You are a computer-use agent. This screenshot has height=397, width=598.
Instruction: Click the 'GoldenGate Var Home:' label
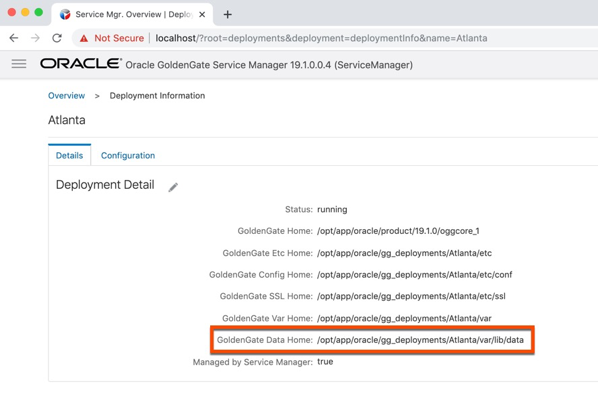(267, 318)
